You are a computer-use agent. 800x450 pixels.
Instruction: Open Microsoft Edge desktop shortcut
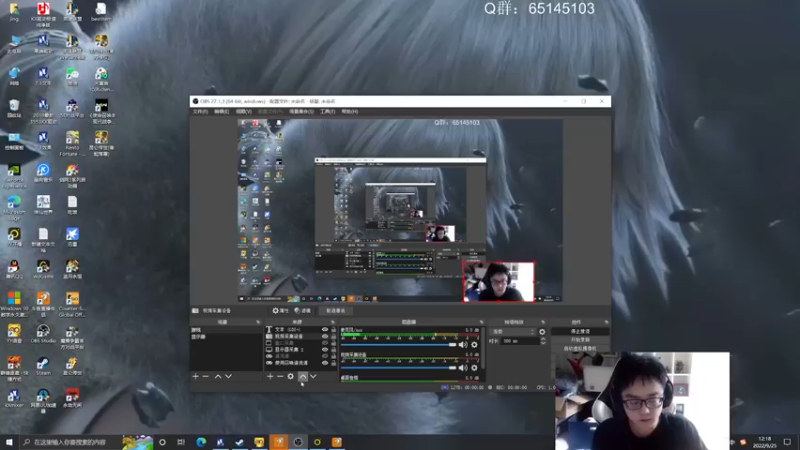pos(14,207)
